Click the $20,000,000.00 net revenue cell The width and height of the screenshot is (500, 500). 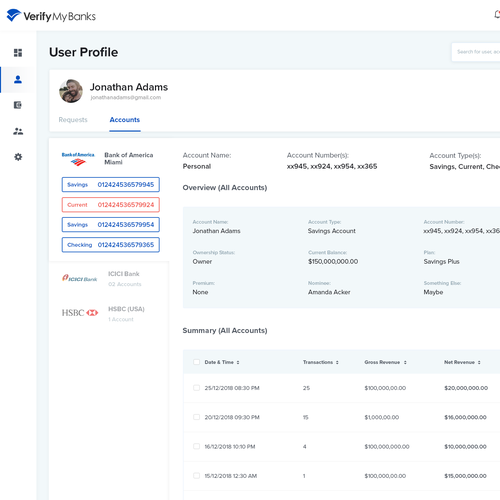[x=466, y=388]
